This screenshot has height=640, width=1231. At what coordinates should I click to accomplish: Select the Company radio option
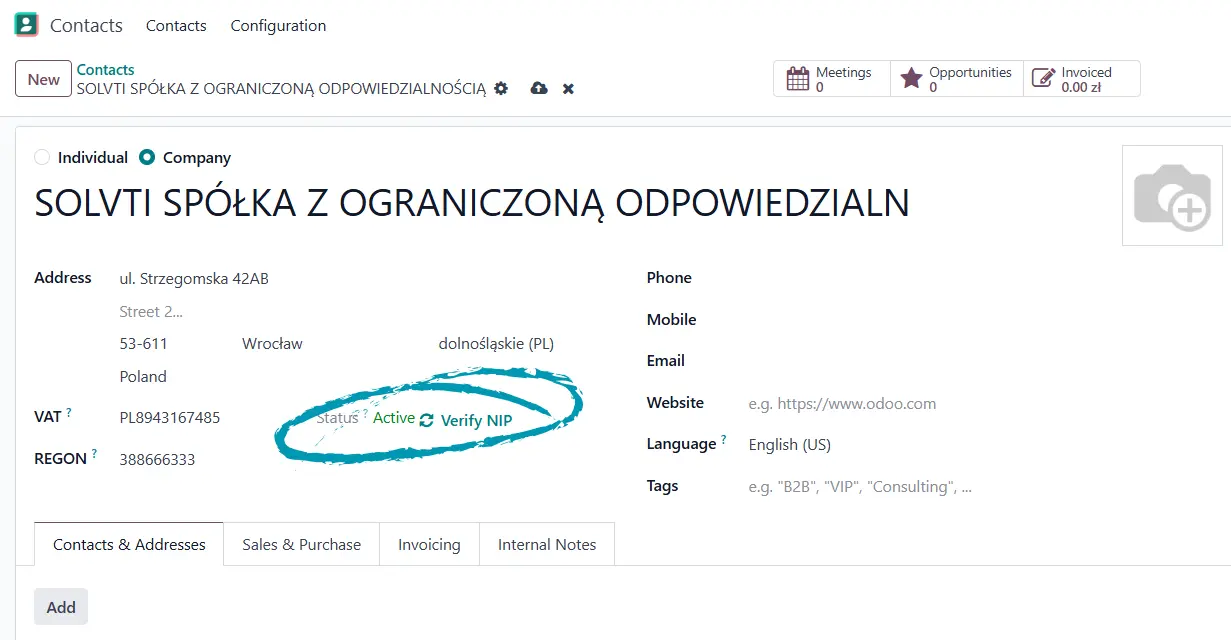147,157
